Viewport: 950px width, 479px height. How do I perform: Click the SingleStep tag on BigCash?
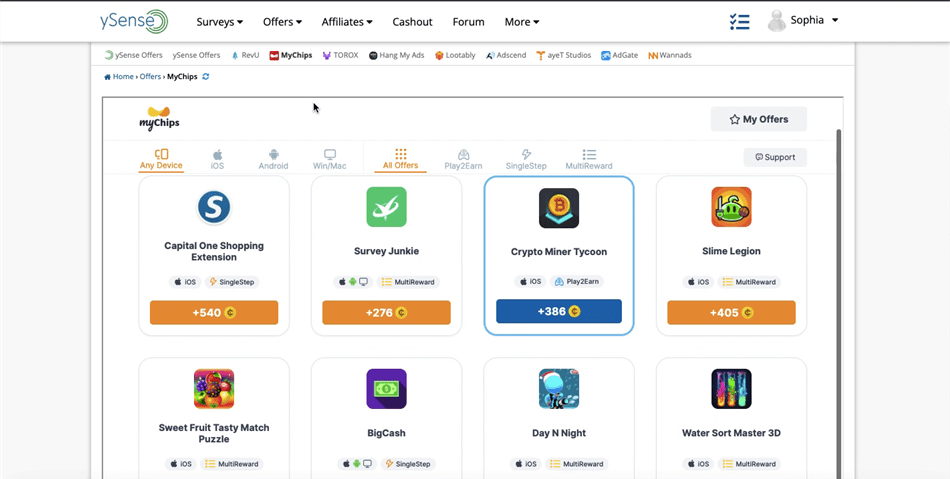point(408,464)
